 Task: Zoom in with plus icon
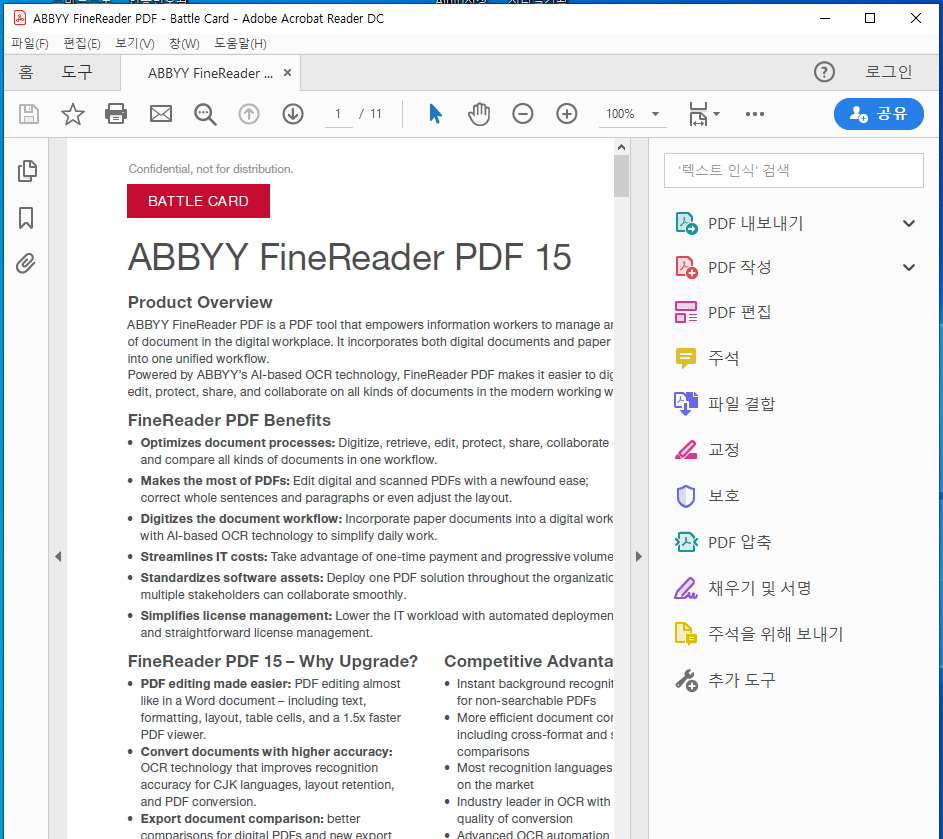click(567, 114)
